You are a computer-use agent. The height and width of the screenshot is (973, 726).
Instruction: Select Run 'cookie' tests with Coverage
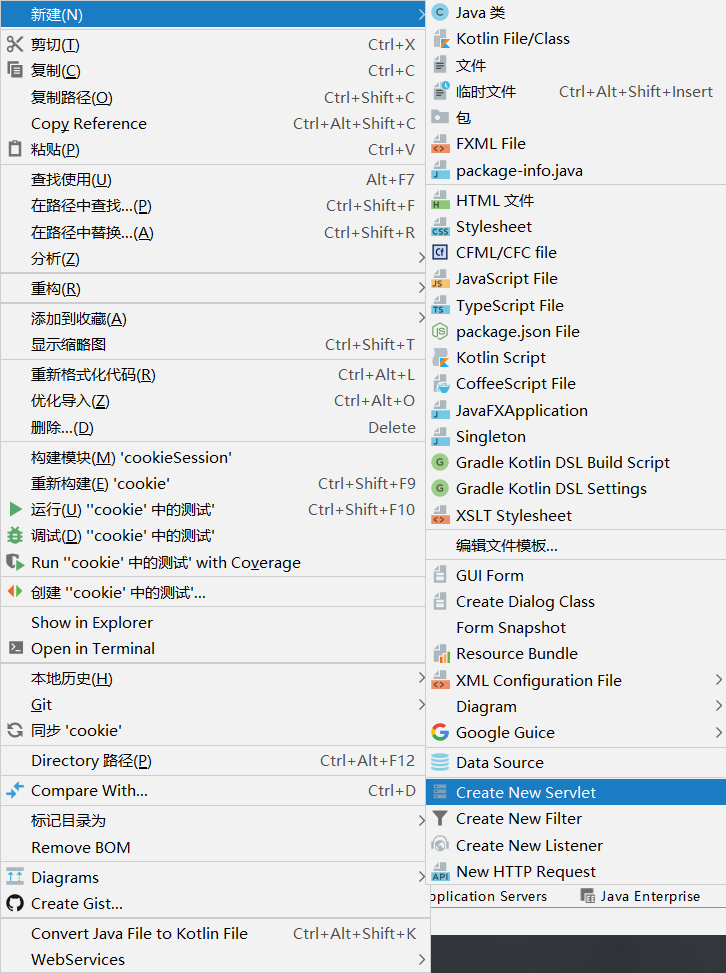click(213, 562)
